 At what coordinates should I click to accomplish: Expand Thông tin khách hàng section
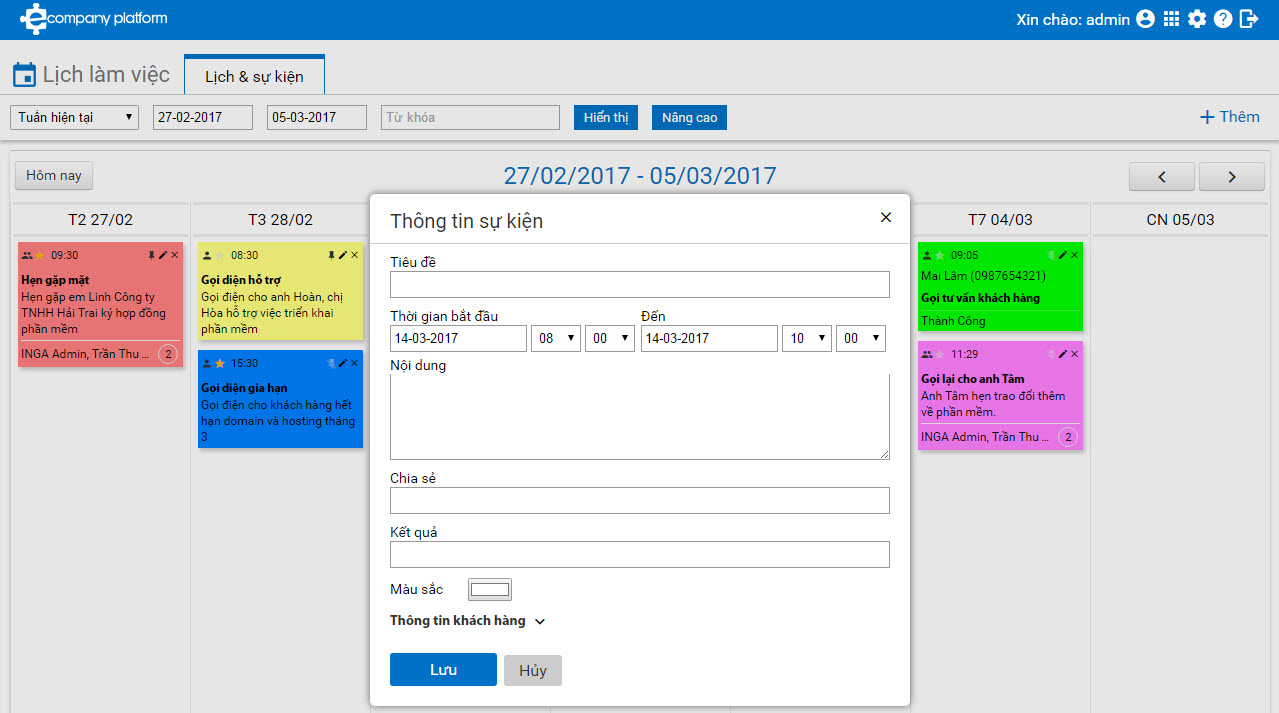tap(468, 621)
